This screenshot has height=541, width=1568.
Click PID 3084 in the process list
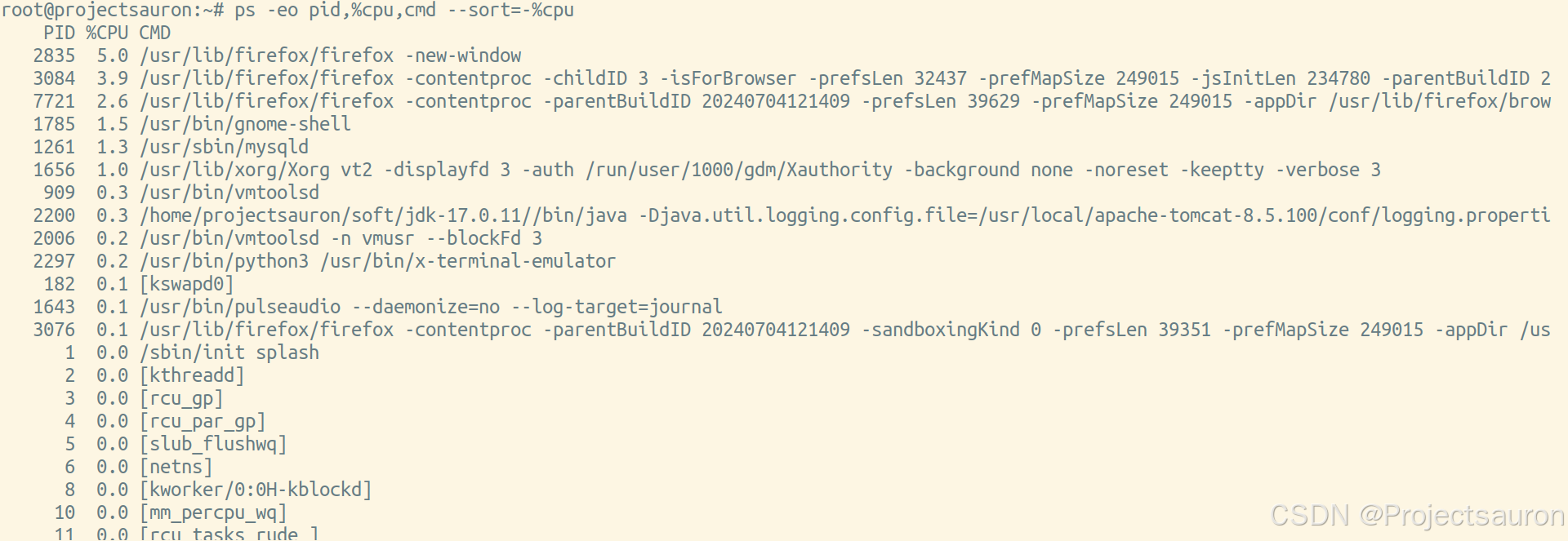pos(54,78)
